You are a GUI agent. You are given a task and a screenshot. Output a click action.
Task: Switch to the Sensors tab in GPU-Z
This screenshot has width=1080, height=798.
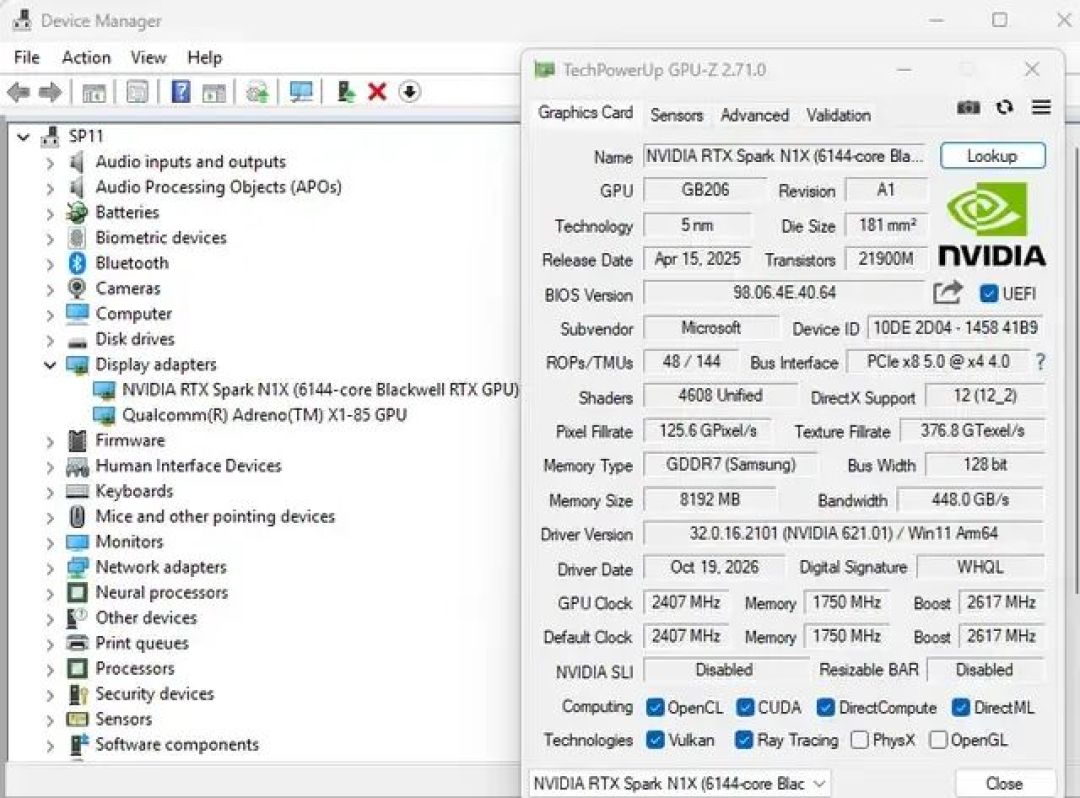pyautogui.click(x=676, y=115)
